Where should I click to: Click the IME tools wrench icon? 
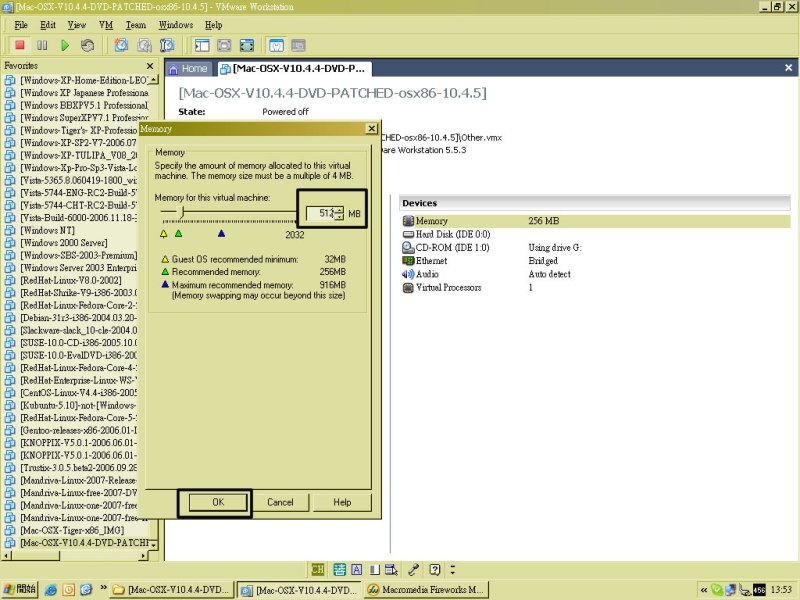[413, 569]
